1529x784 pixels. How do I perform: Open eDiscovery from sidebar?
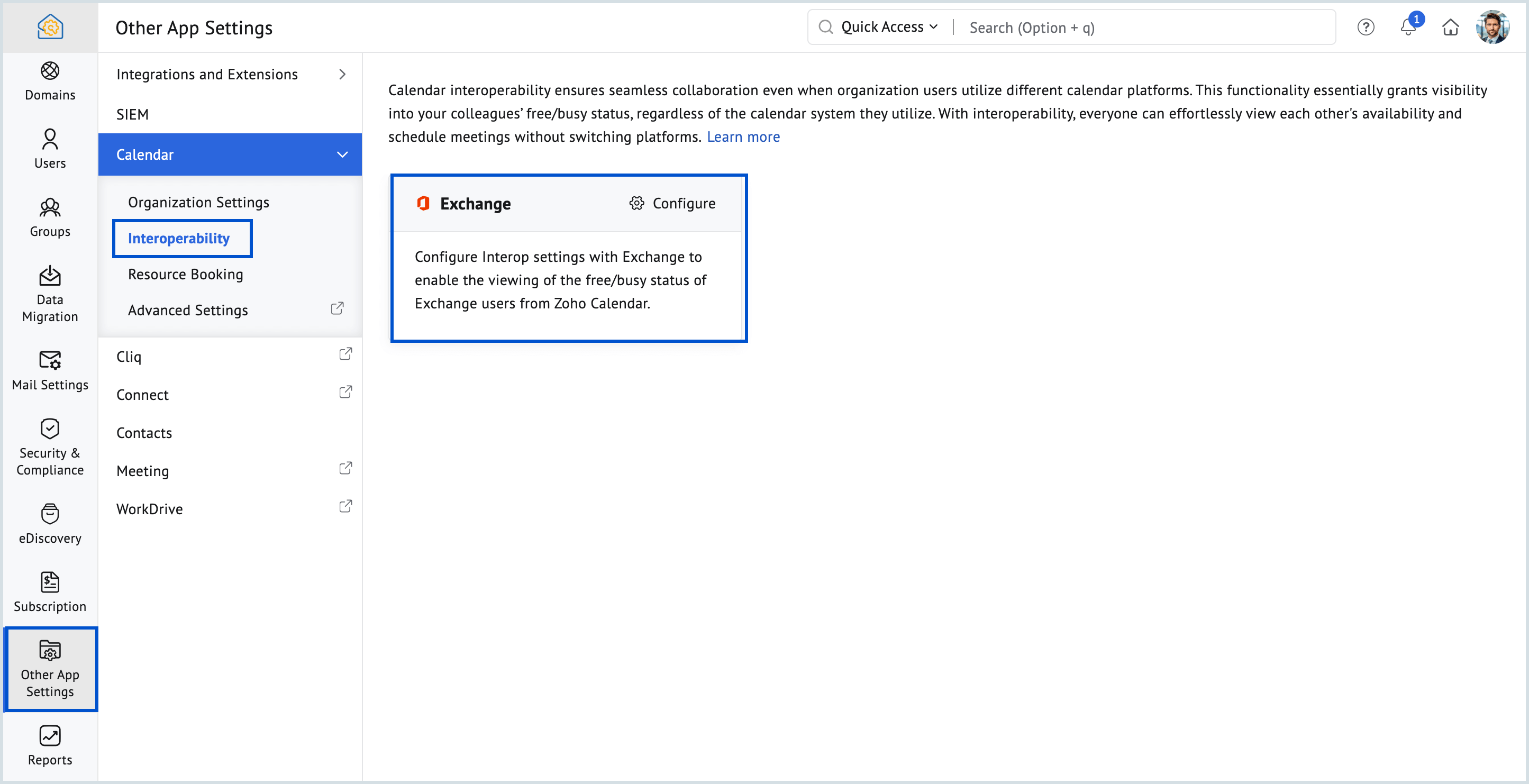50,523
